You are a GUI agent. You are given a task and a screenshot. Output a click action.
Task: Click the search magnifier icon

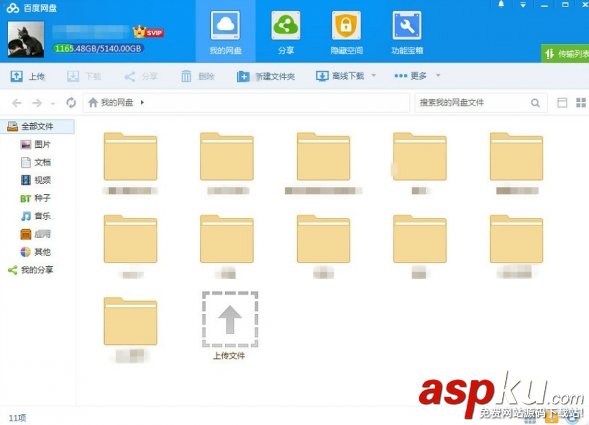(x=535, y=103)
